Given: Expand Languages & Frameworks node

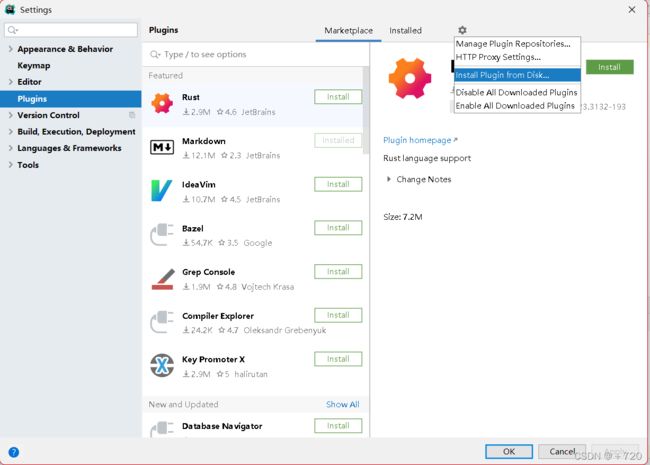Looking at the screenshot, I should coord(10,148).
